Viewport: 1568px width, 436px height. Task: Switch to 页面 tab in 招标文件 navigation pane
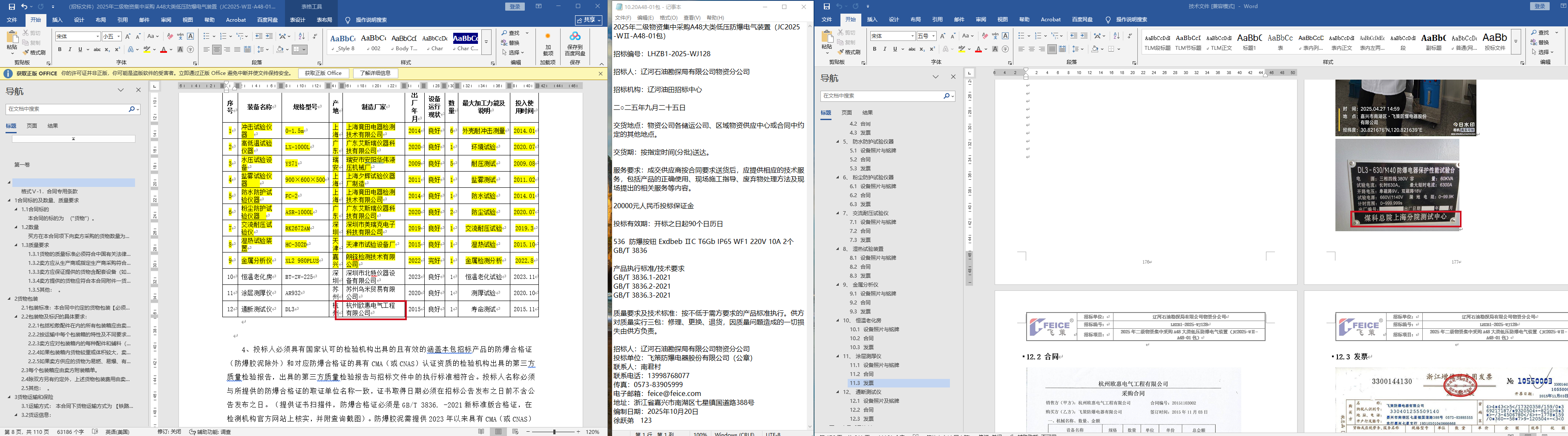[x=32, y=126]
